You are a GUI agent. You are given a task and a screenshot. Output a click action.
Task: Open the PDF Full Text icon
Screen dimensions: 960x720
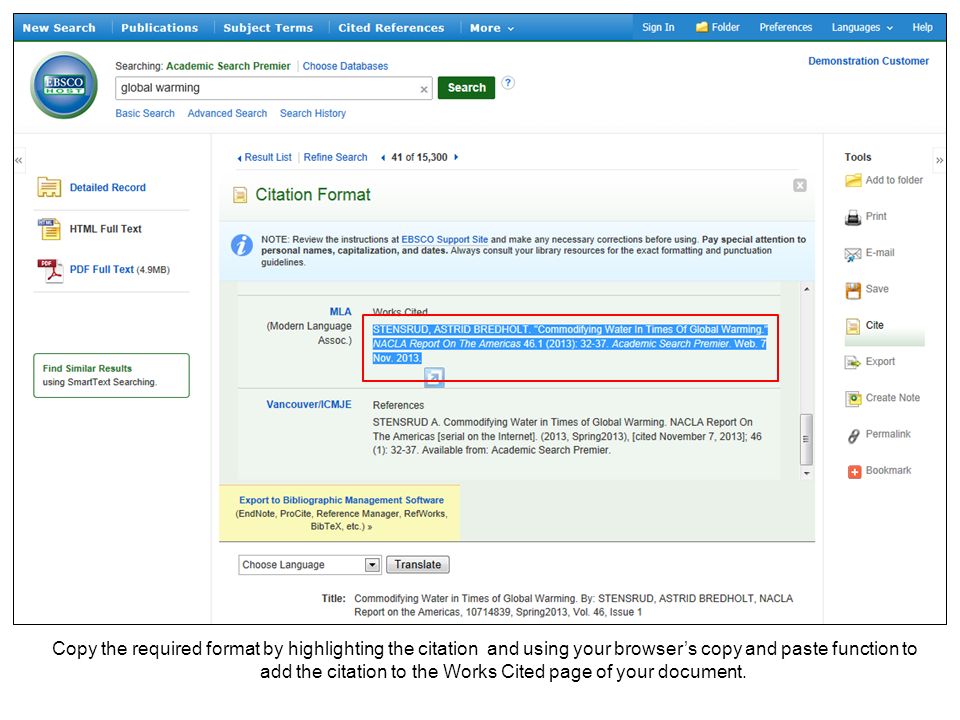click(x=50, y=270)
